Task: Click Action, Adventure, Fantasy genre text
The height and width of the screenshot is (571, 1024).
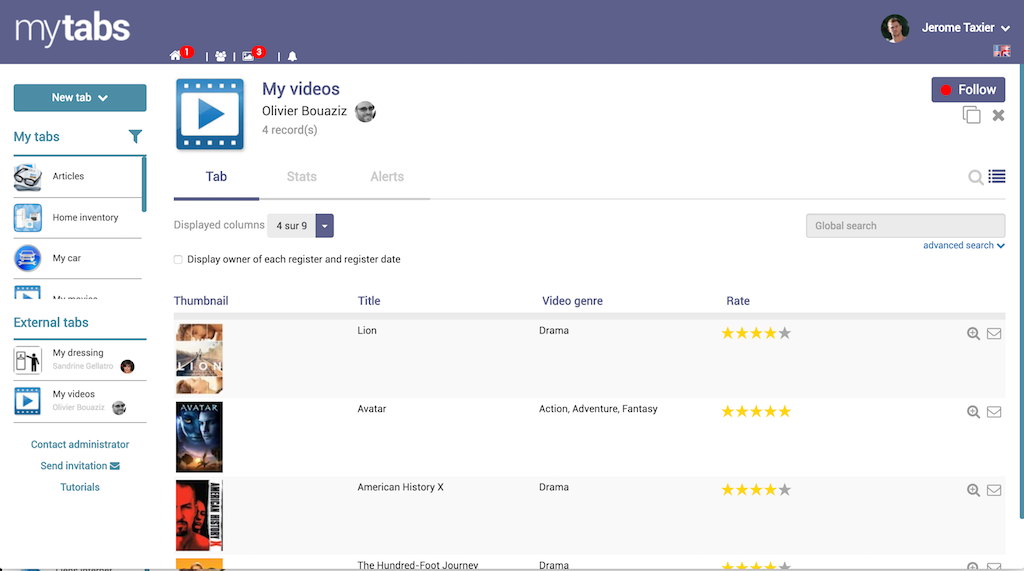Action: [x=598, y=409]
